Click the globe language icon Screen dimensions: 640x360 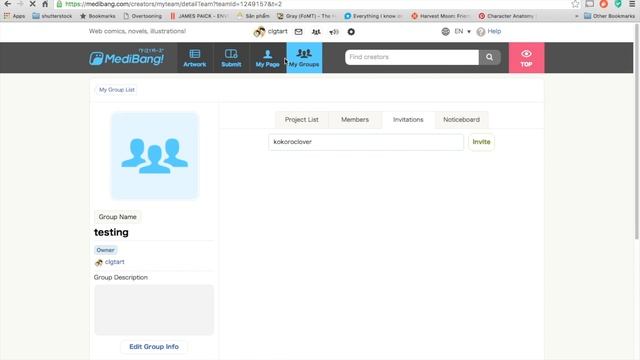pos(445,31)
